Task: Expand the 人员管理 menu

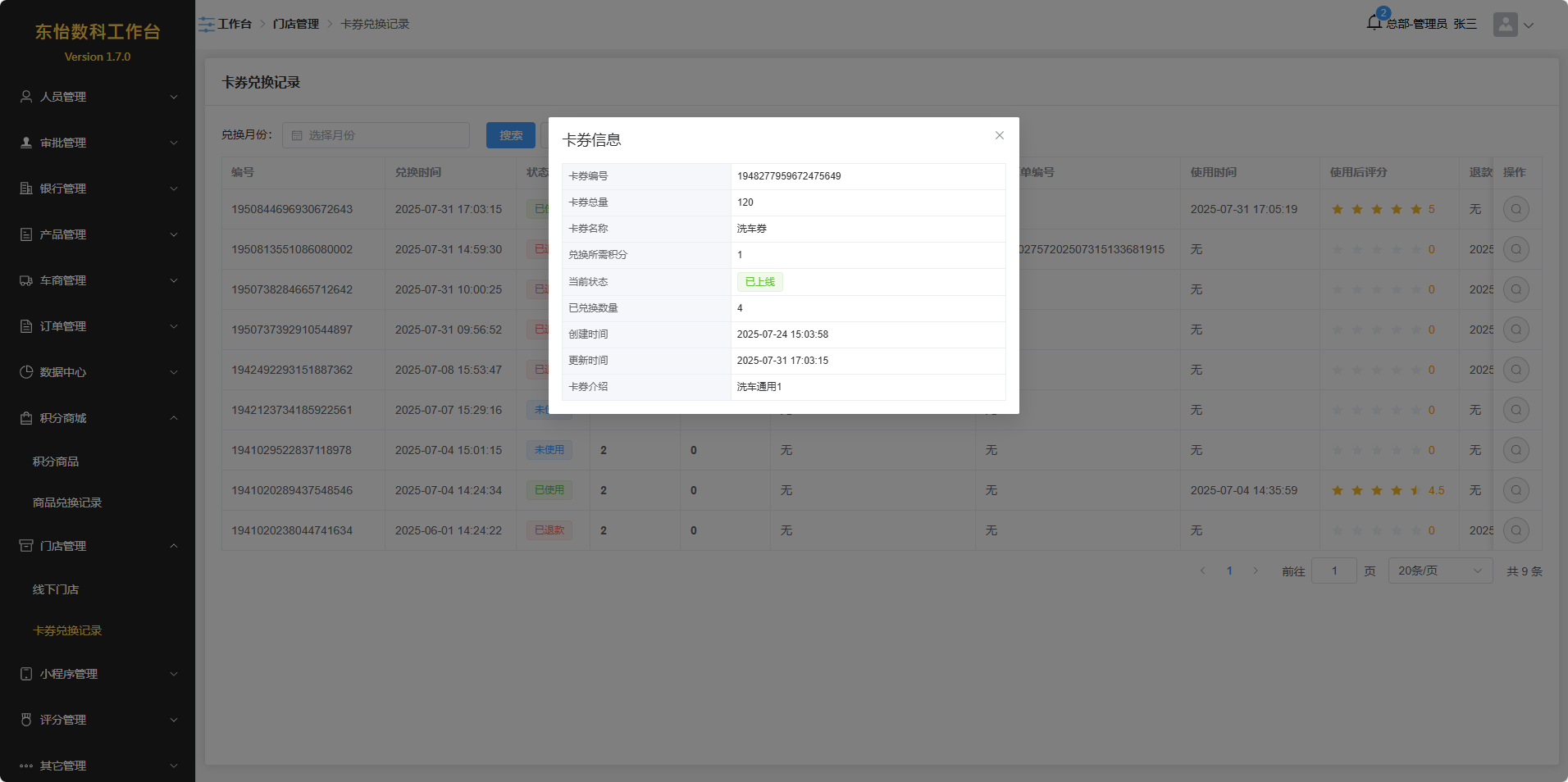Action: (98, 97)
